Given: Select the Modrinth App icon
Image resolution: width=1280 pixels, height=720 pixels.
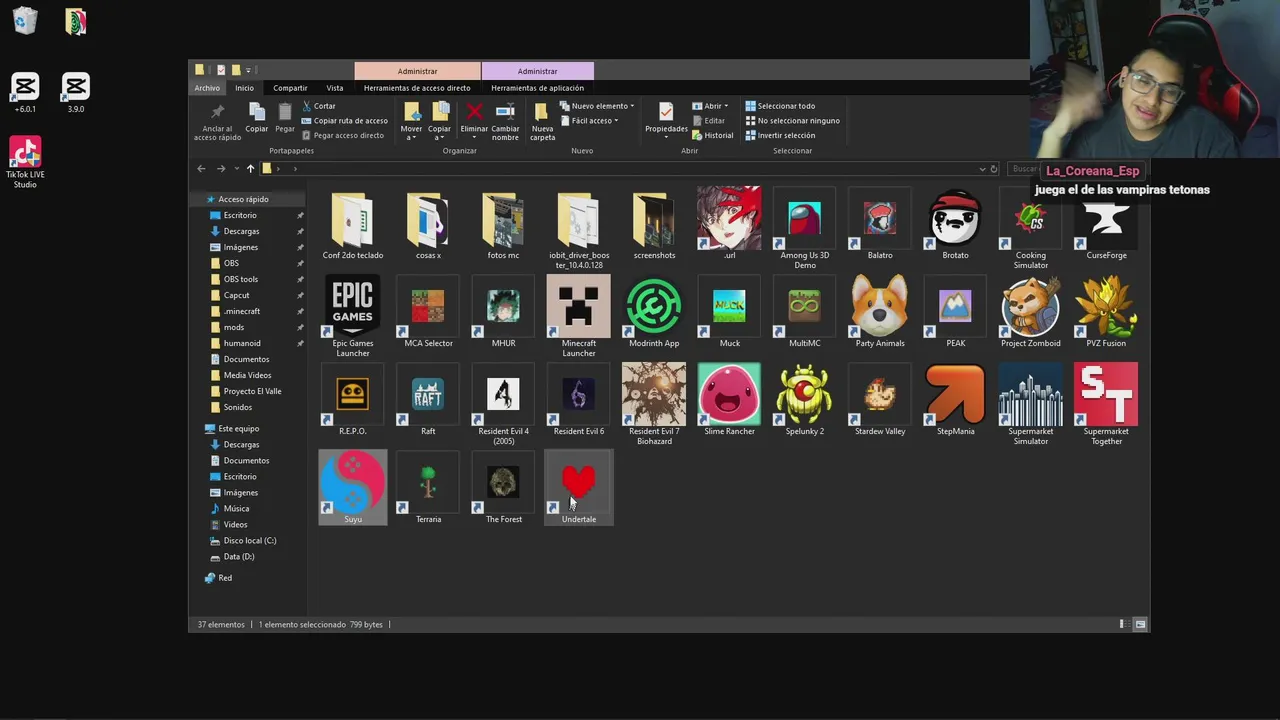Looking at the screenshot, I should point(654,308).
